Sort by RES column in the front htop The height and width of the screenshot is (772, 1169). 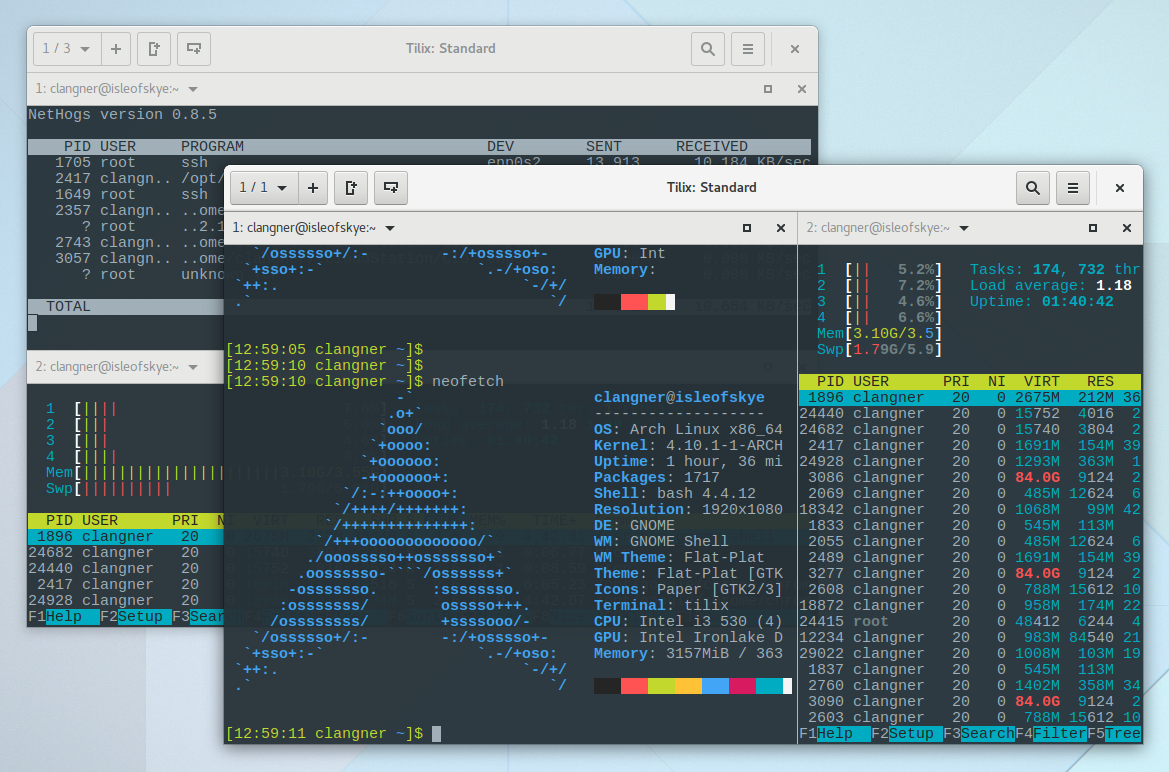(1100, 382)
